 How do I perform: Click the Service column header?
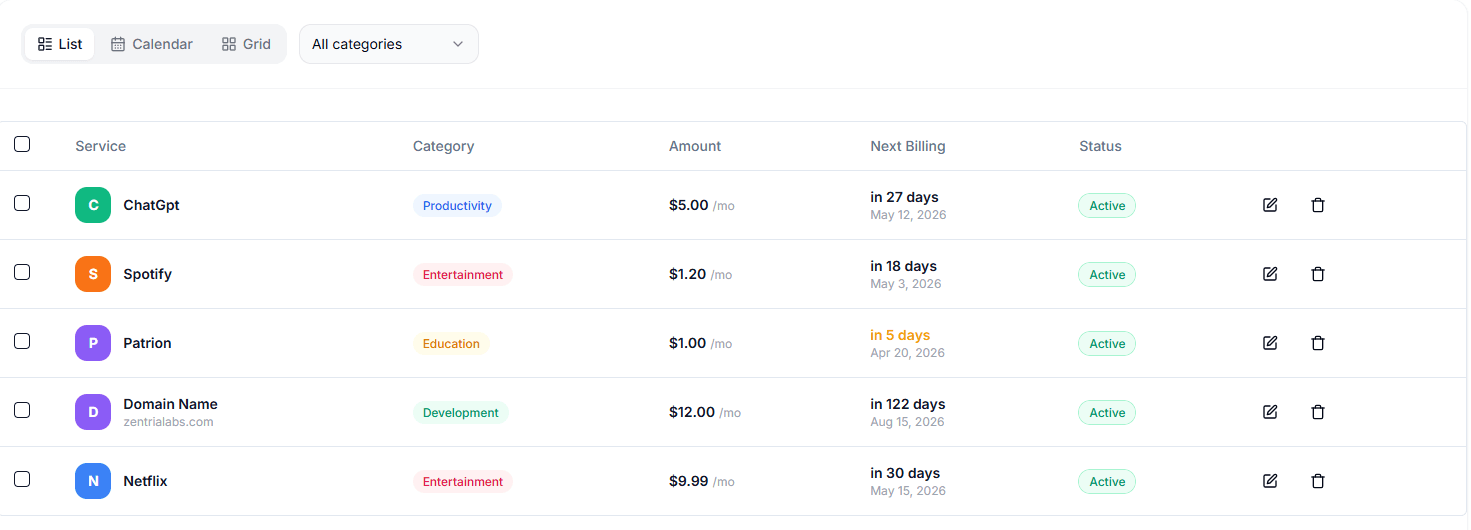tap(101, 146)
